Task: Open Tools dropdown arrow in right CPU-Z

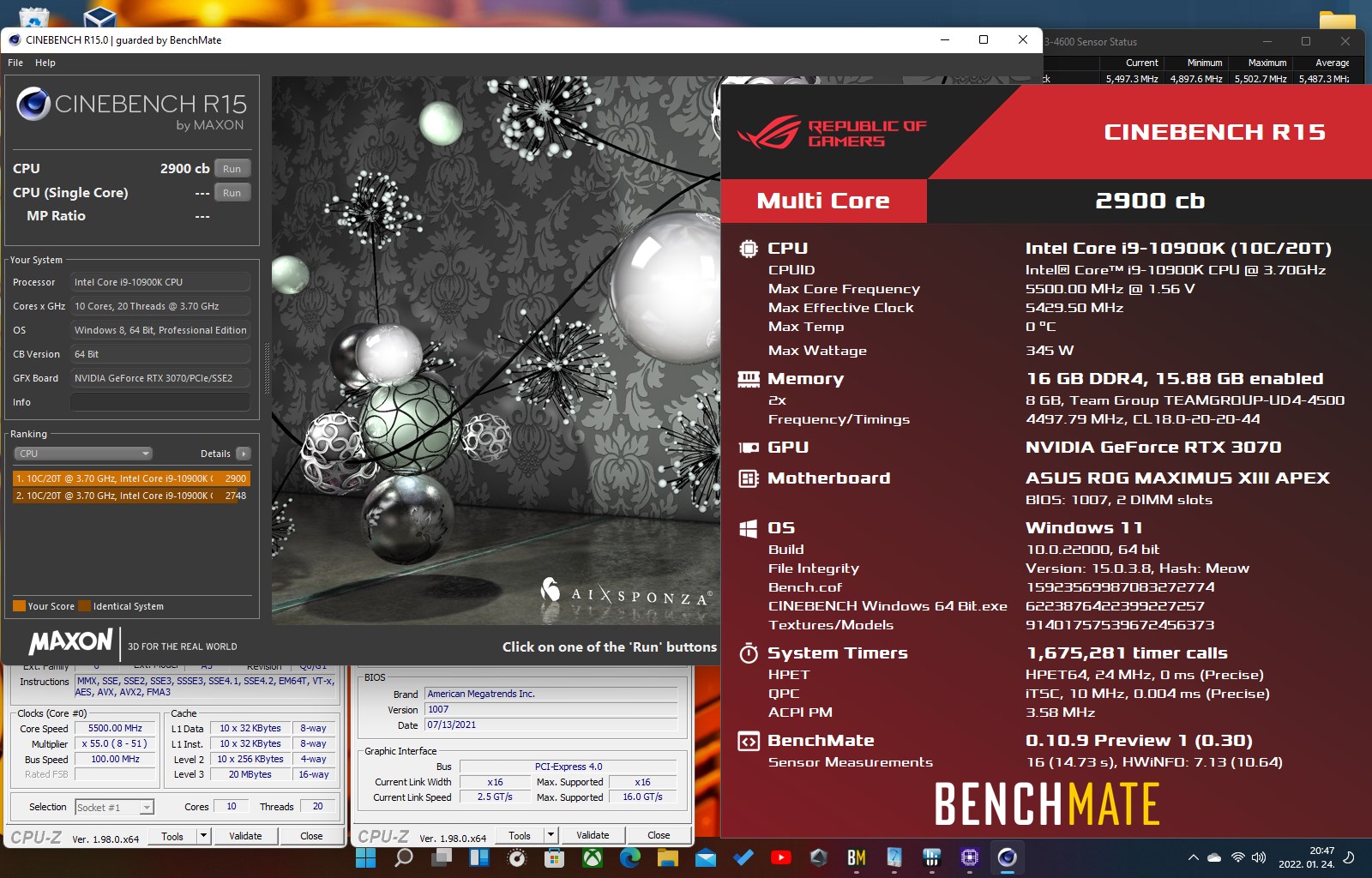Action: (x=551, y=836)
